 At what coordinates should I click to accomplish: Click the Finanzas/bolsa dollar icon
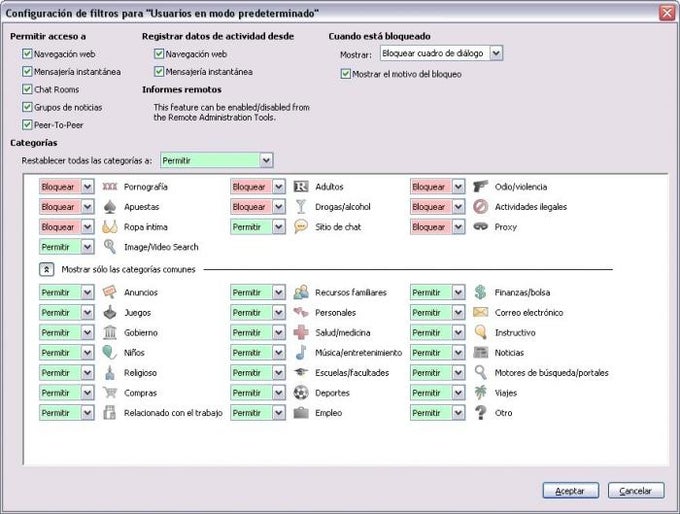click(x=481, y=292)
